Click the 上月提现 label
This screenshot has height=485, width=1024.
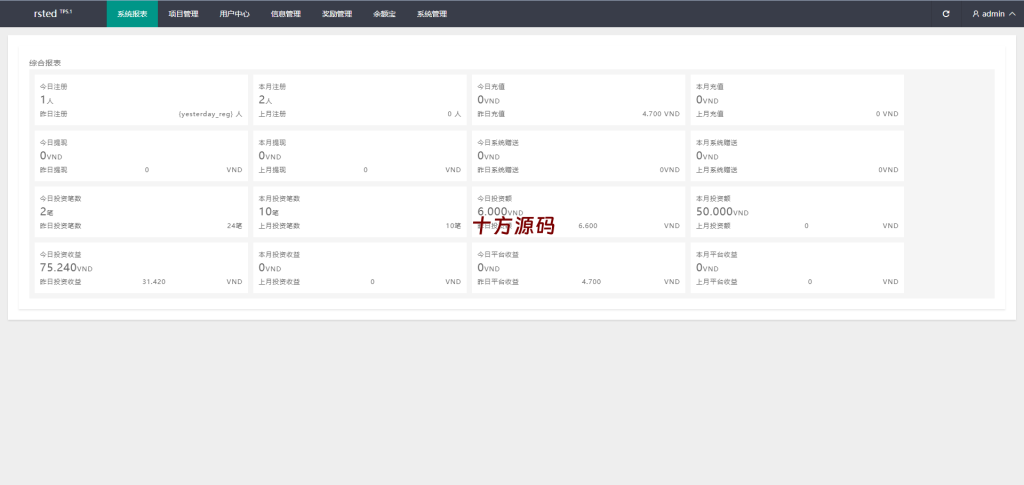pos(272,170)
